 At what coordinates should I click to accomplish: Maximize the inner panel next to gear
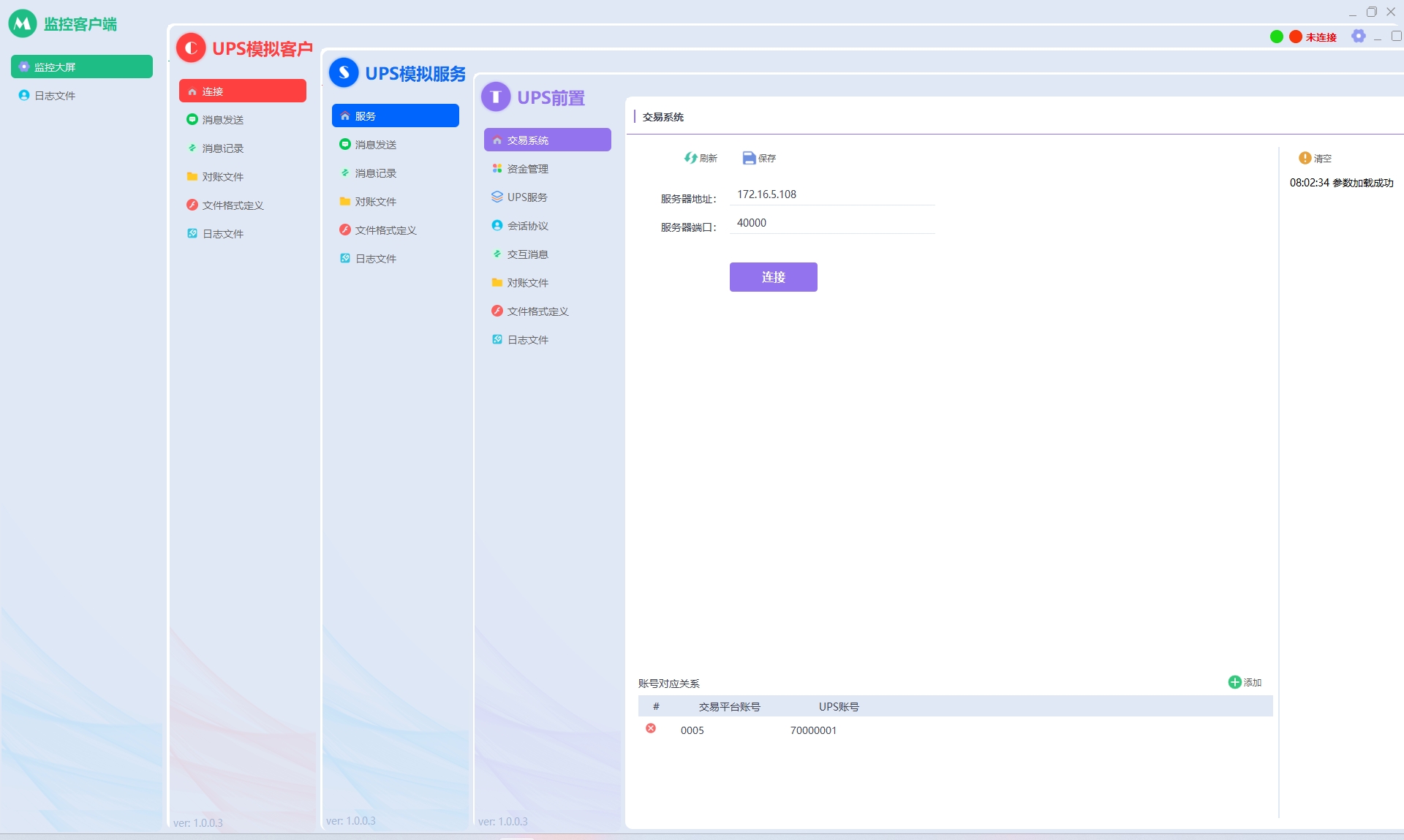pyautogui.click(x=1396, y=37)
